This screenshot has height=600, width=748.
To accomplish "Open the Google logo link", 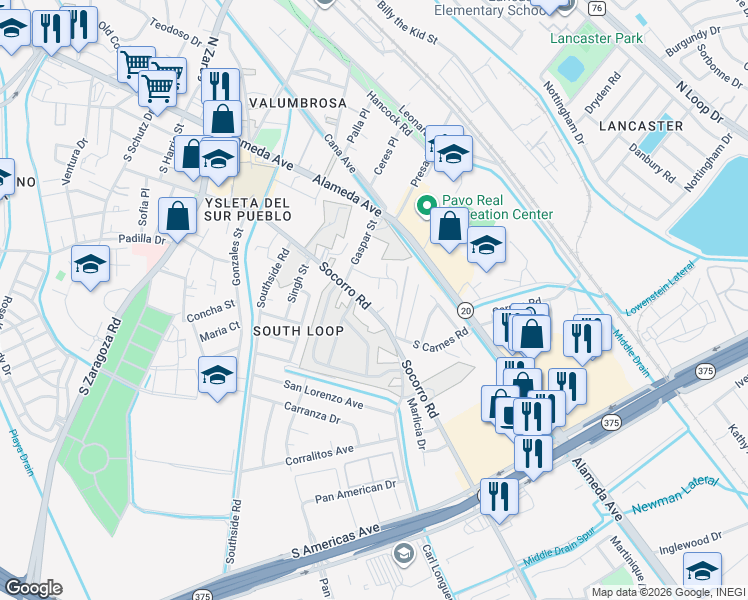I will click(x=33, y=588).
